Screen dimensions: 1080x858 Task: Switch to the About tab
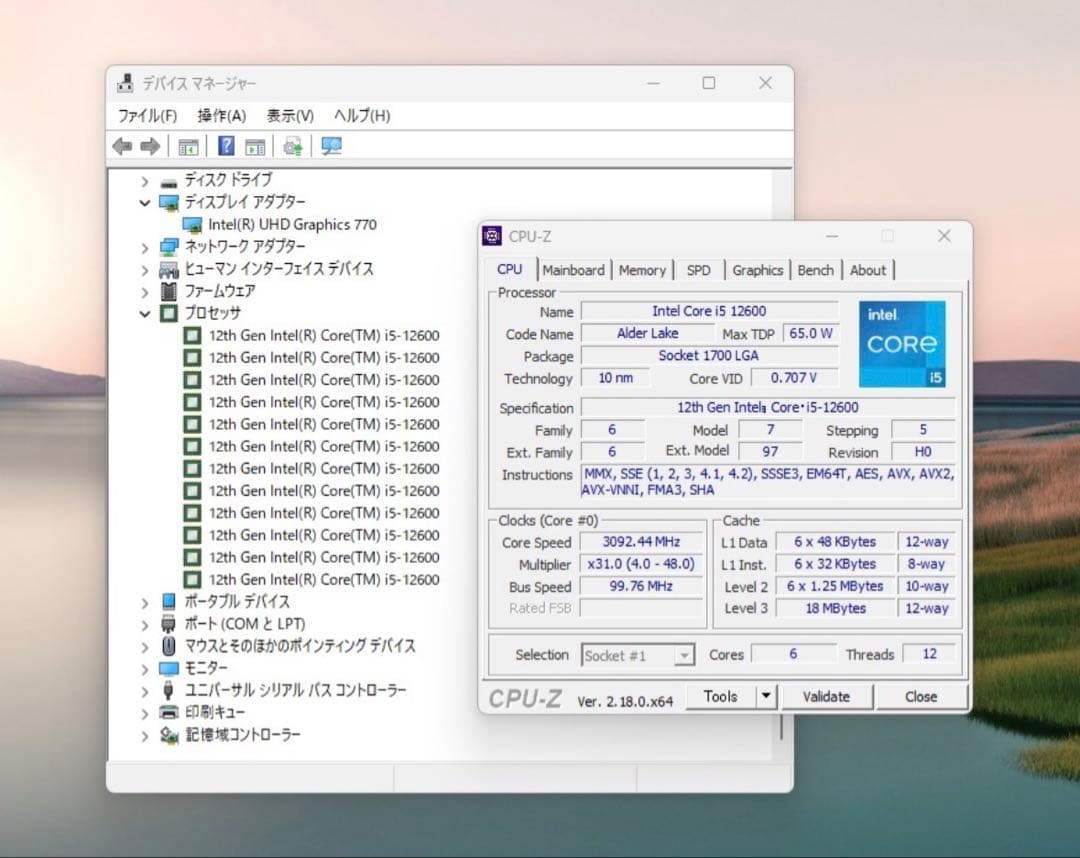click(868, 270)
